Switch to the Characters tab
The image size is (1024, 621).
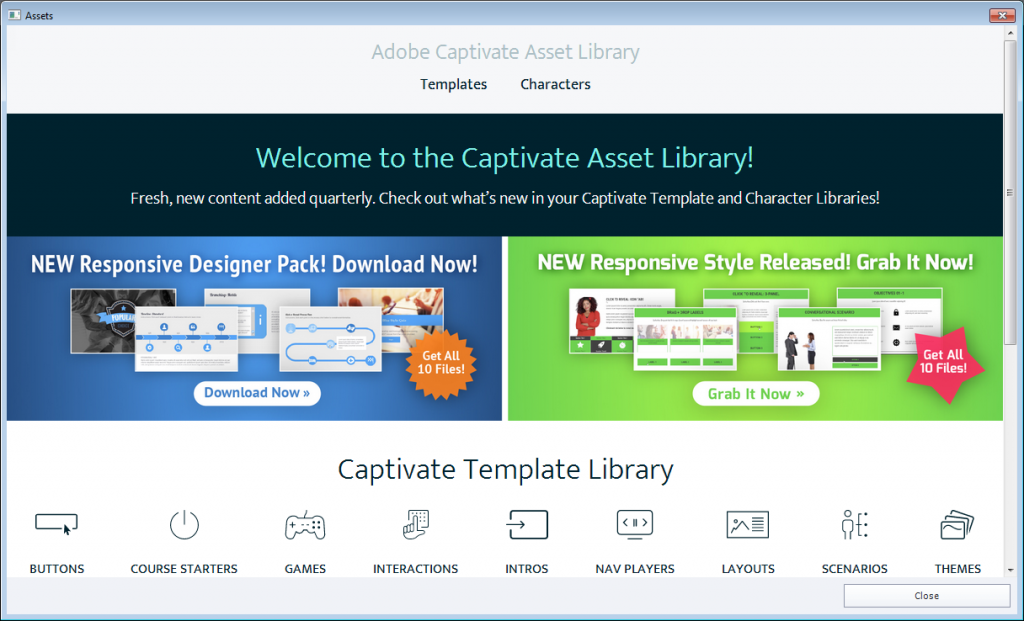tap(555, 84)
